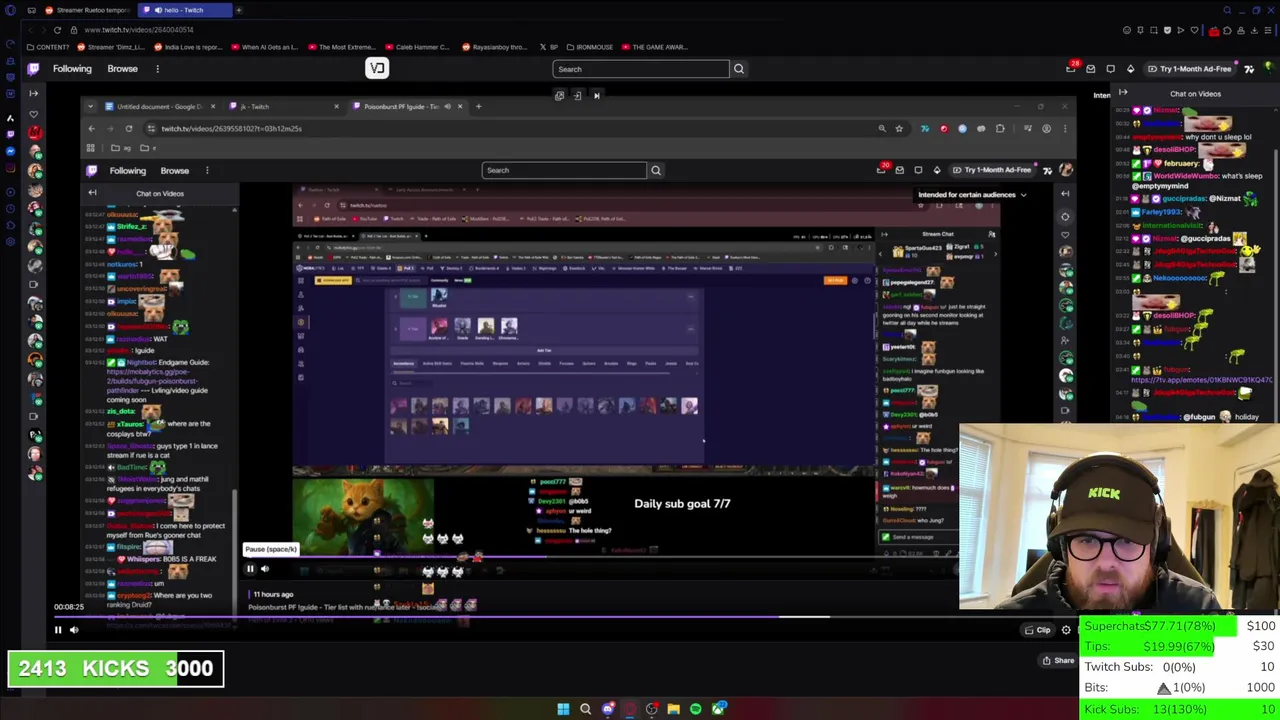Click the white VJ logo overlay
Viewport: 1280px width, 720px height.
(x=376, y=68)
